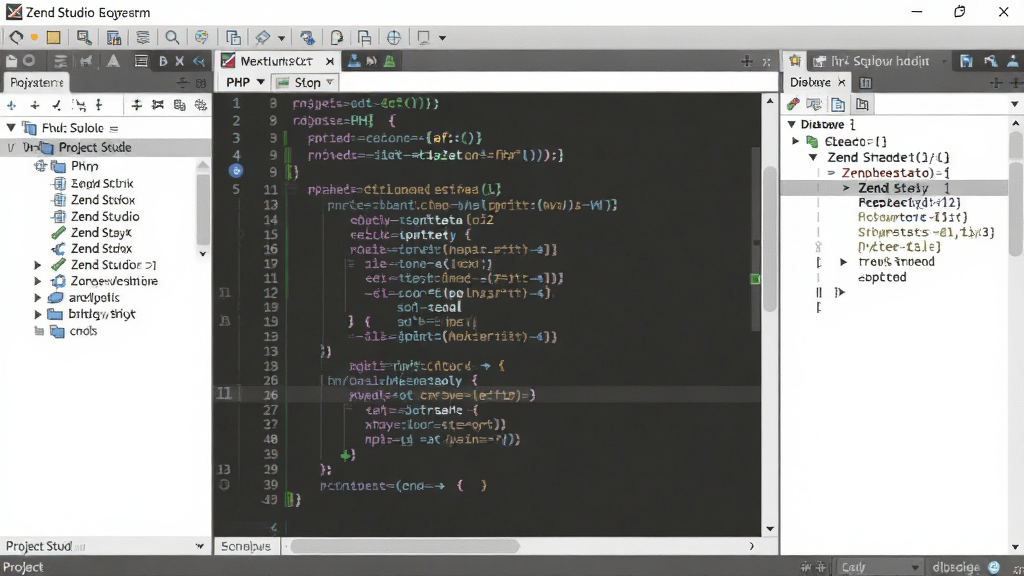
Task: Click the double left chevron icon above project panel
Action: (199, 61)
